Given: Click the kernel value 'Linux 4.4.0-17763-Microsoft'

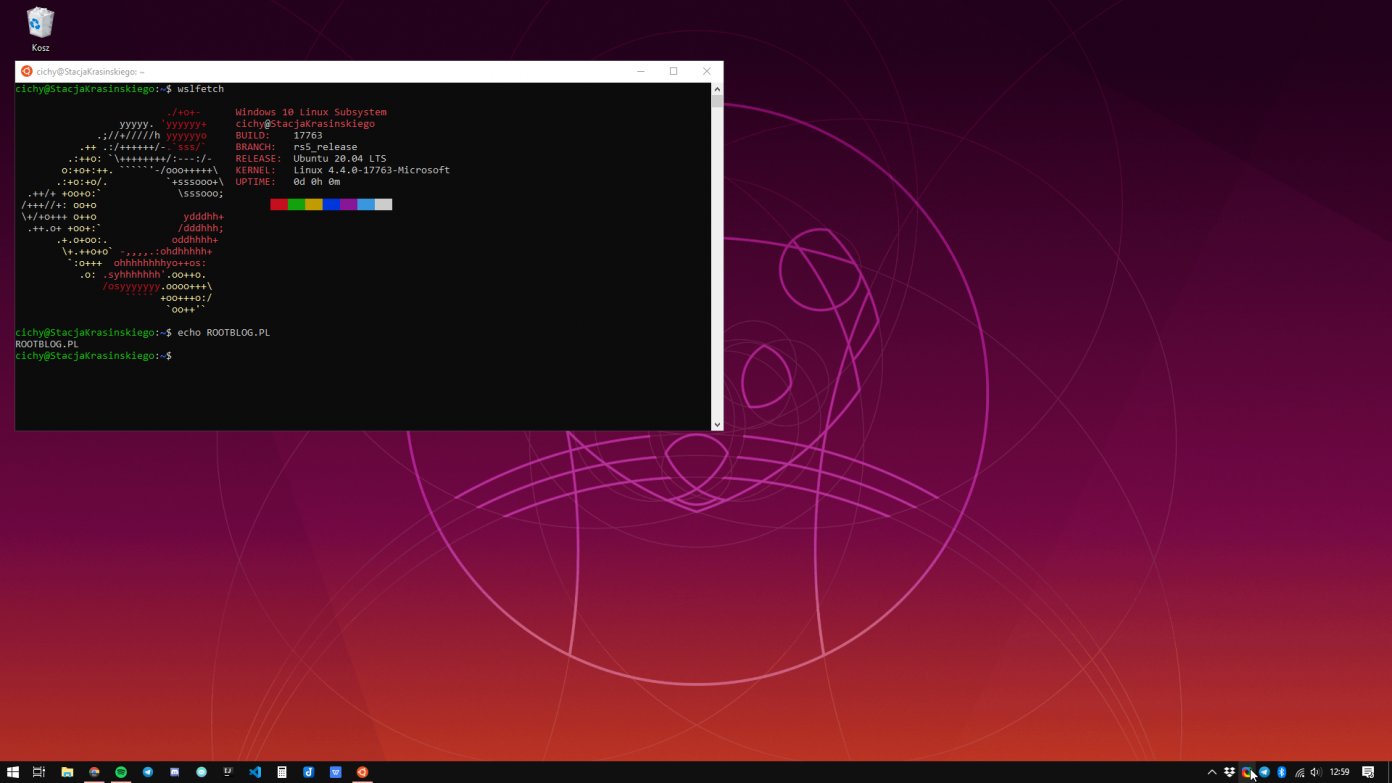Looking at the screenshot, I should click(371, 170).
